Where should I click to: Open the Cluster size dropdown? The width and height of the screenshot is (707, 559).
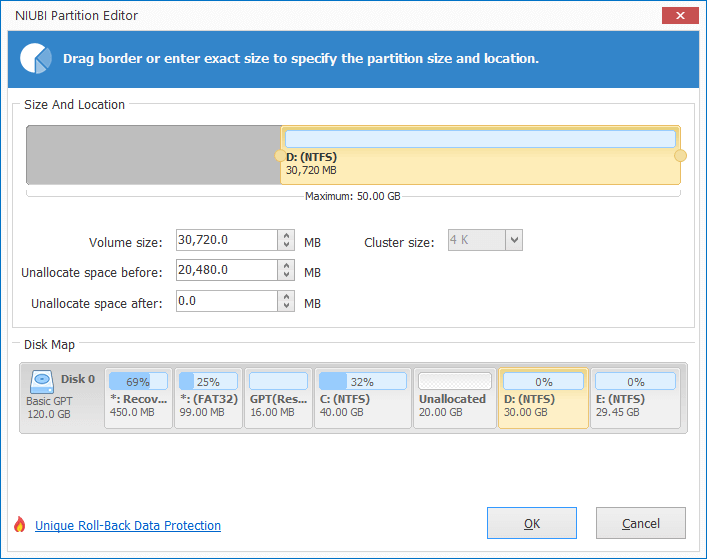[x=514, y=240]
